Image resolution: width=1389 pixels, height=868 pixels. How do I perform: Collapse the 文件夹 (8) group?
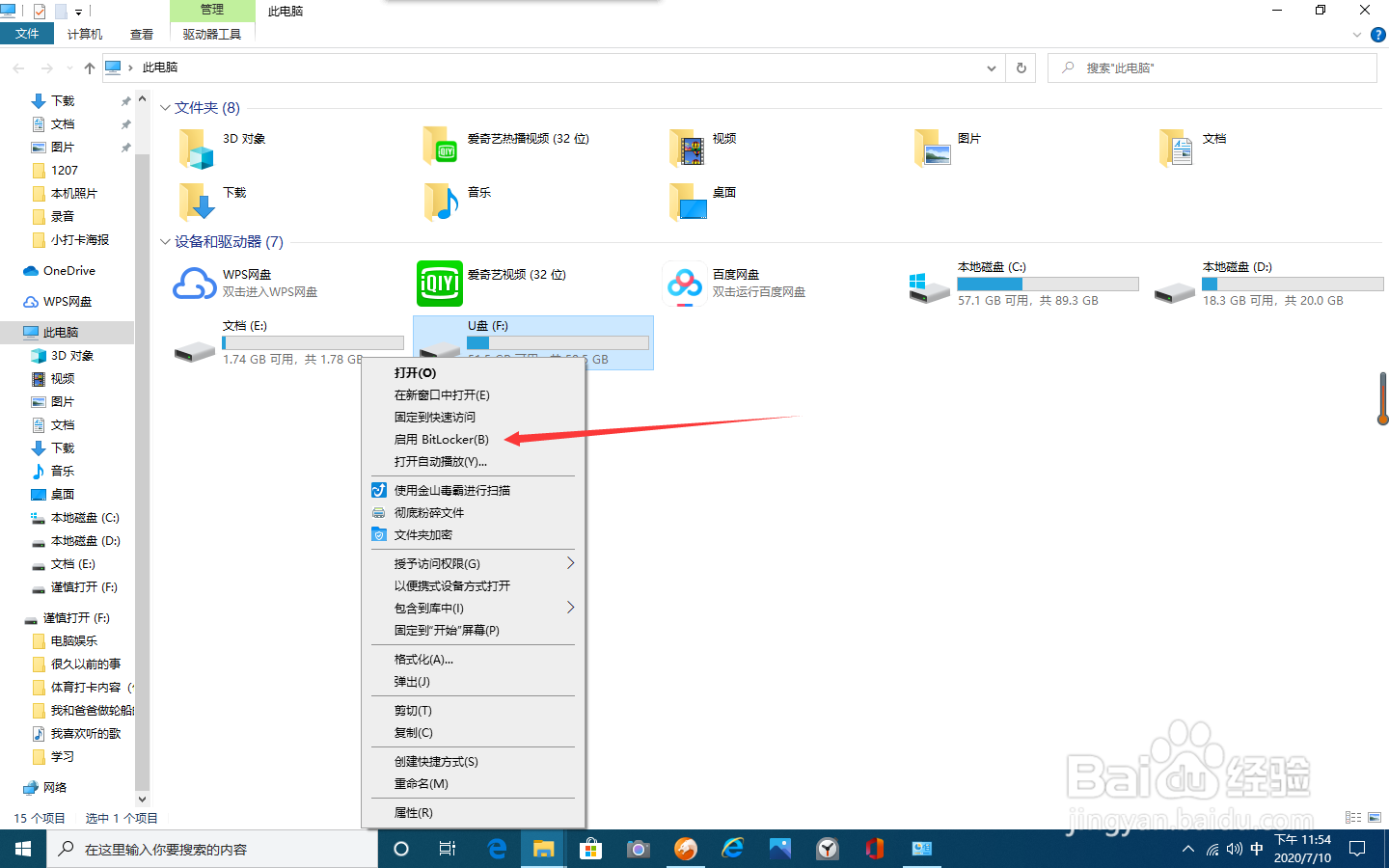165,108
